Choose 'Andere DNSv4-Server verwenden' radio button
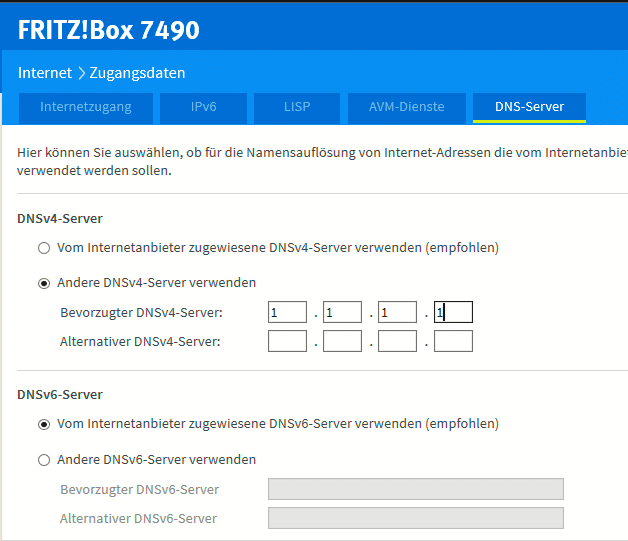This screenshot has width=628, height=541. coord(44,283)
